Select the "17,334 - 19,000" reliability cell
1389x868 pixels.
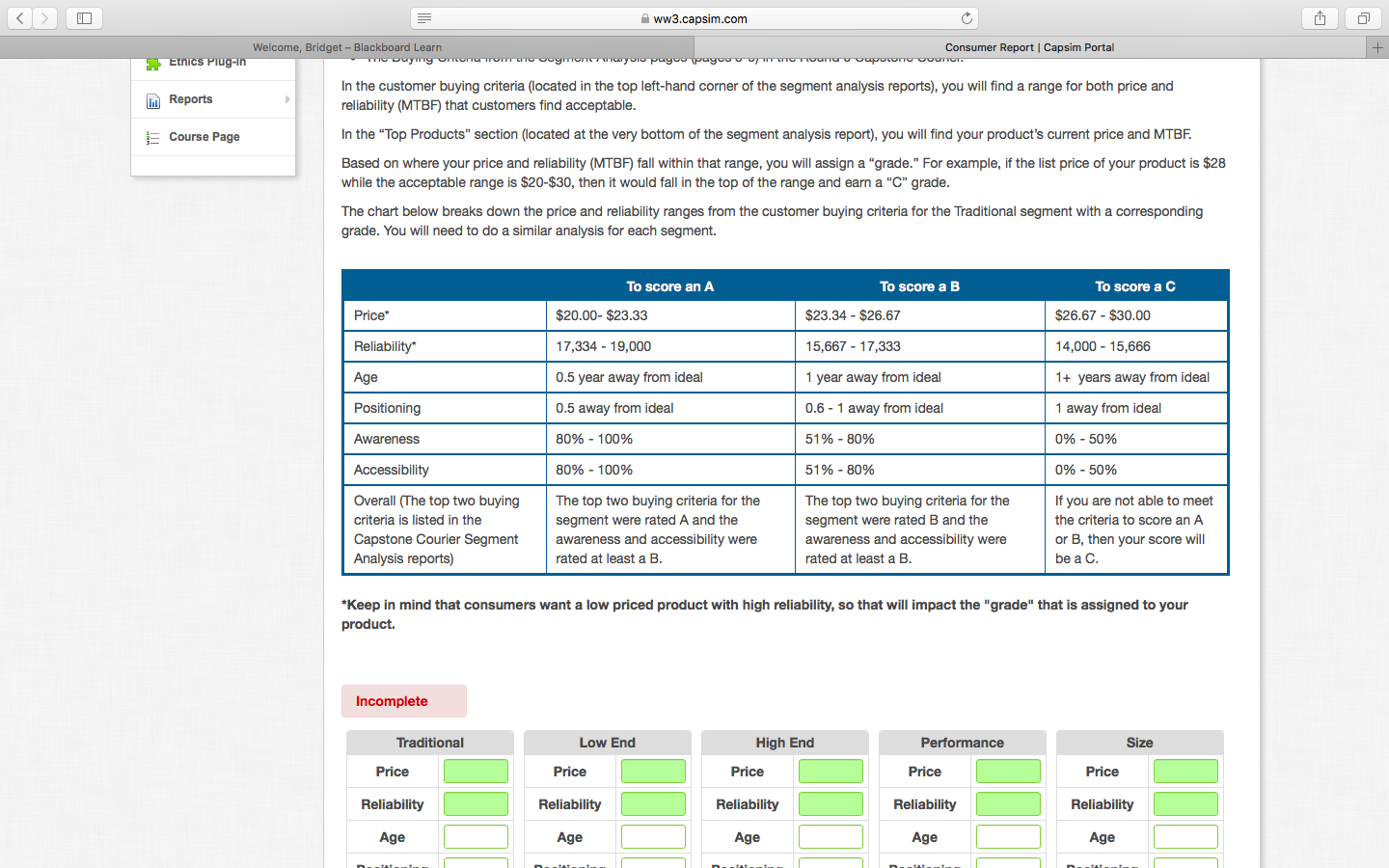click(670, 346)
